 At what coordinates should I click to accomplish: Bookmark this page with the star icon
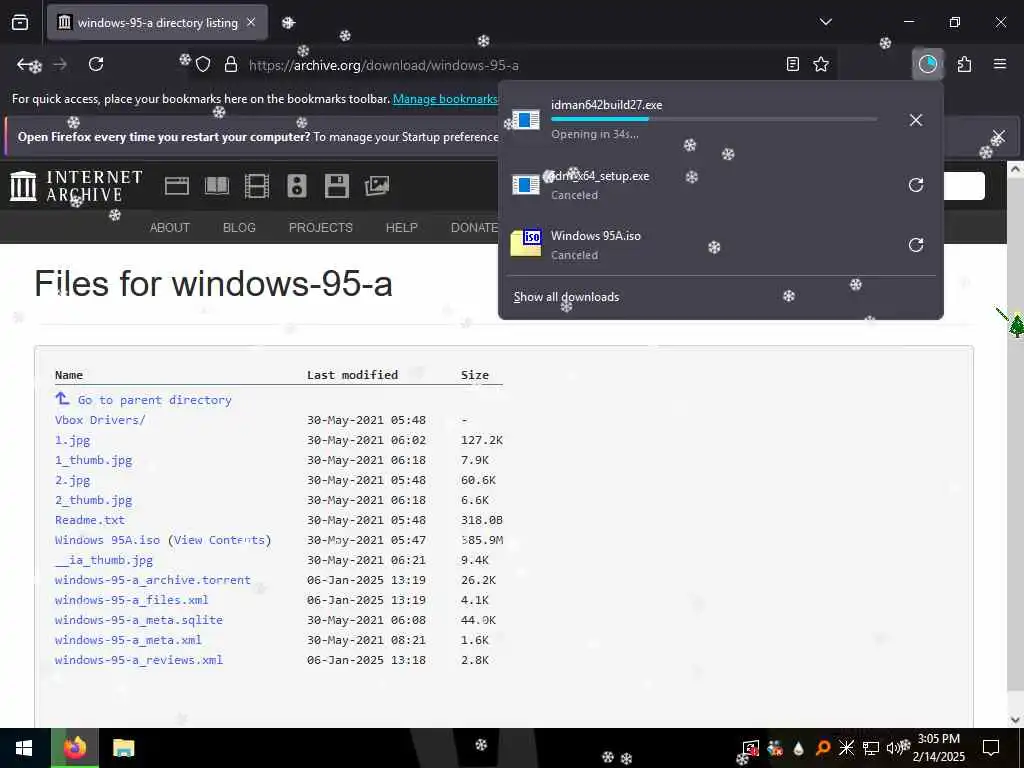pyautogui.click(x=821, y=64)
